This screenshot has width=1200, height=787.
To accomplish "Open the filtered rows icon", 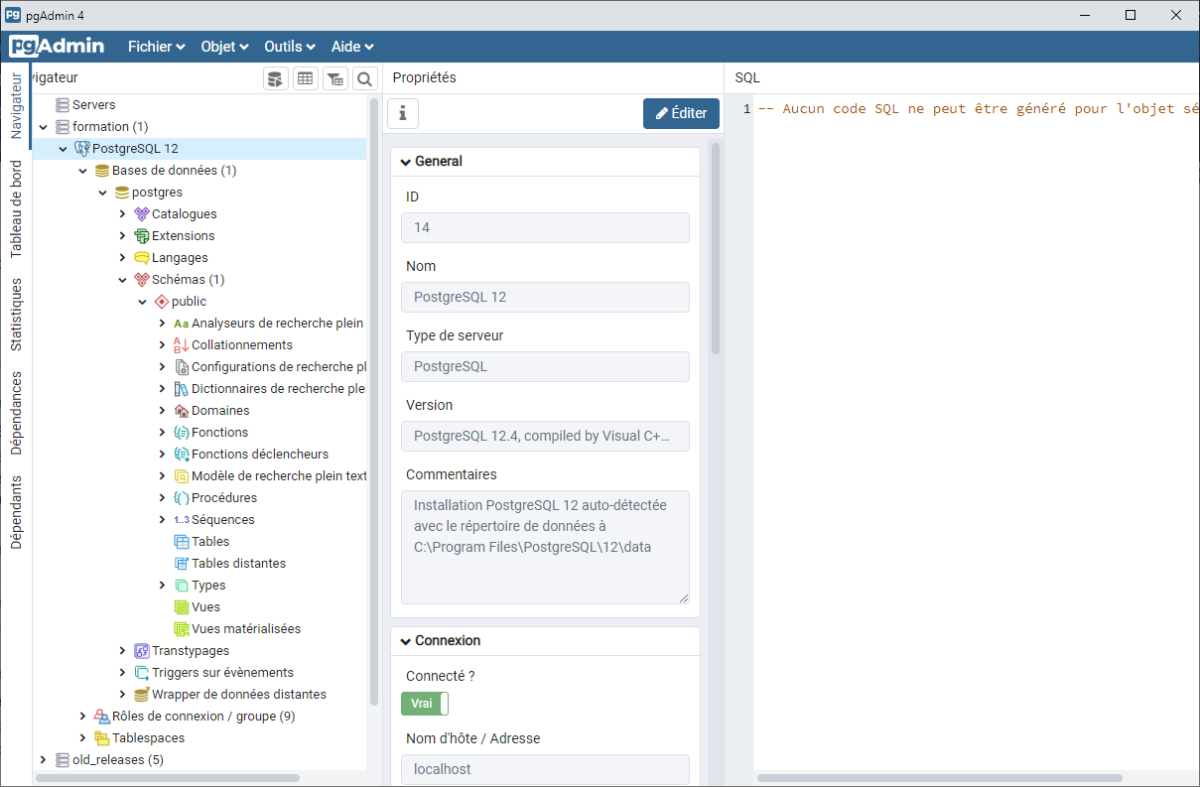I will click(335, 78).
